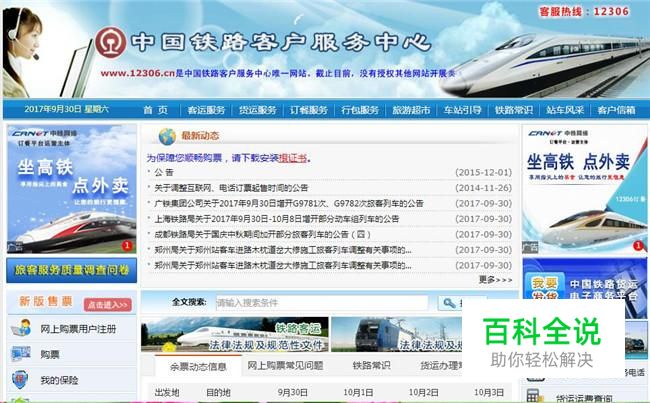Open the 公告 notice dated 2015-12-01
Image resolution: width=650 pixels, height=403 pixels.
[163, 172]
